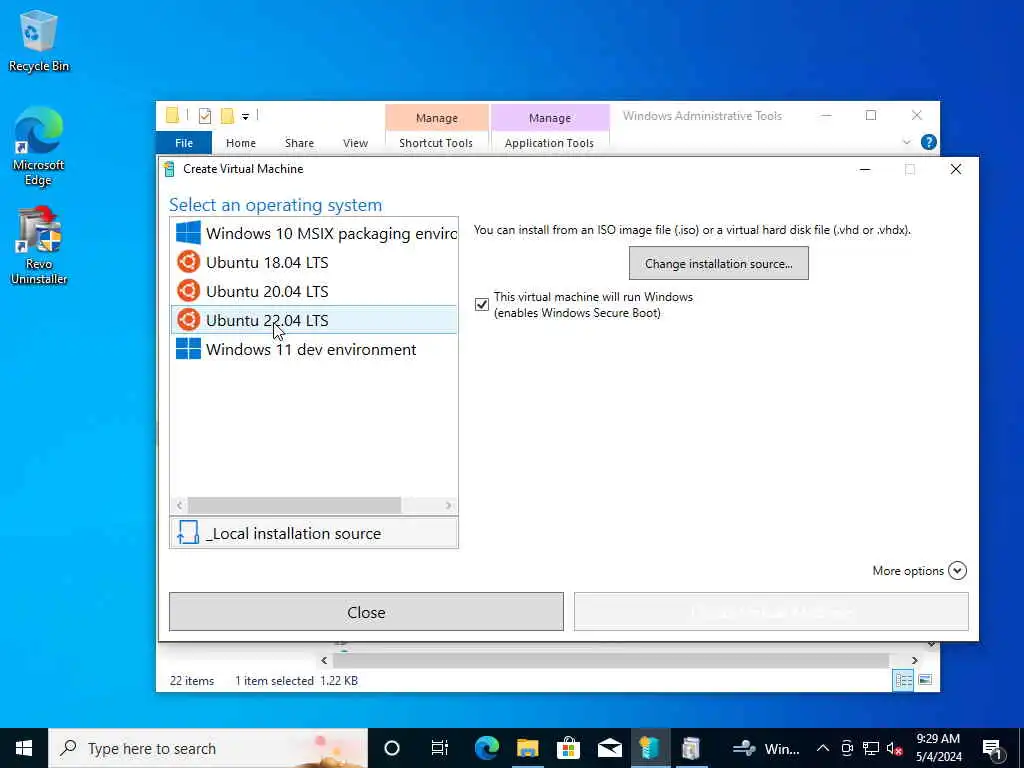Uncheck This virtual machine will run Windows
Image resolution: width=1024 pixels, height=768 pixels.
482,304
